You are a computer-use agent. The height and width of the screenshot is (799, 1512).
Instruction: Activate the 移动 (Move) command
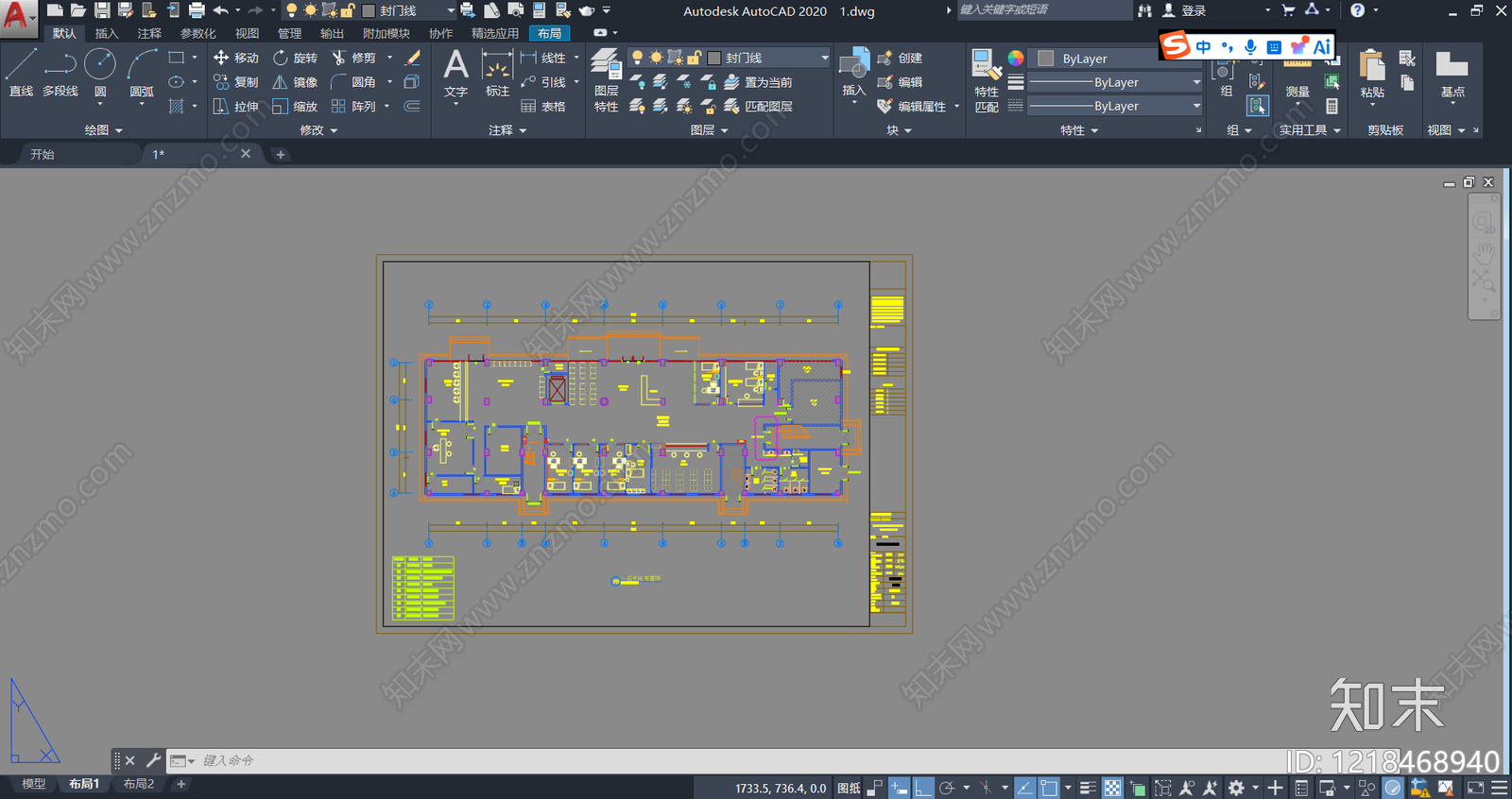236,58
